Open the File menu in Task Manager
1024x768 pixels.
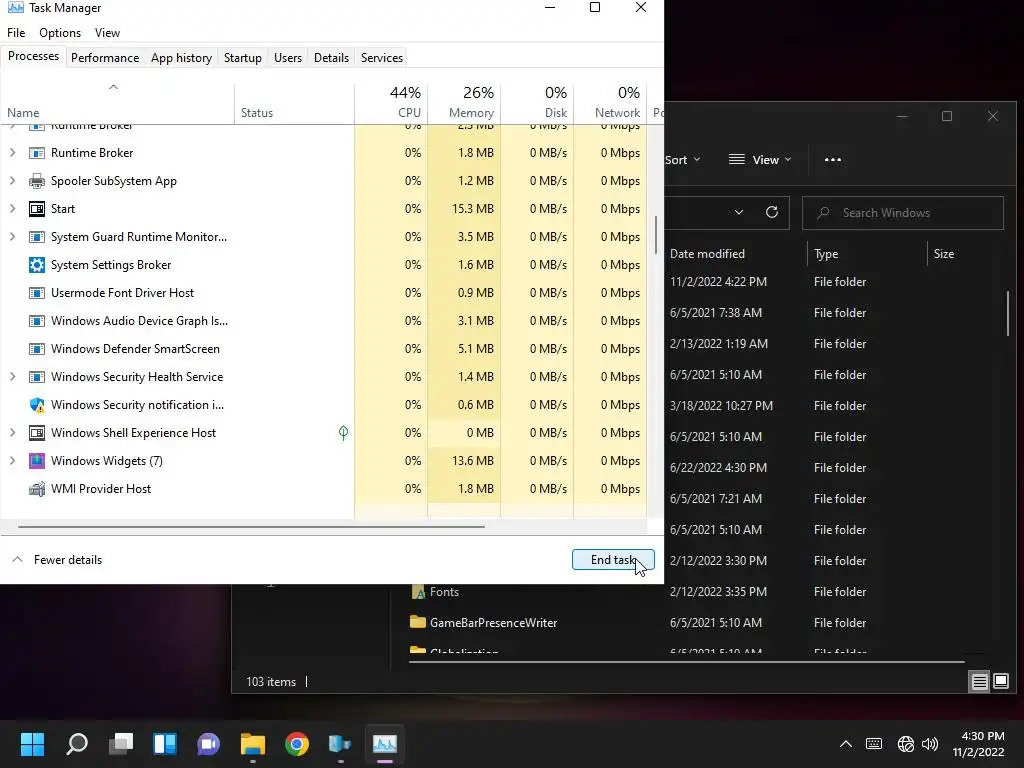click(x=16, y=33)
